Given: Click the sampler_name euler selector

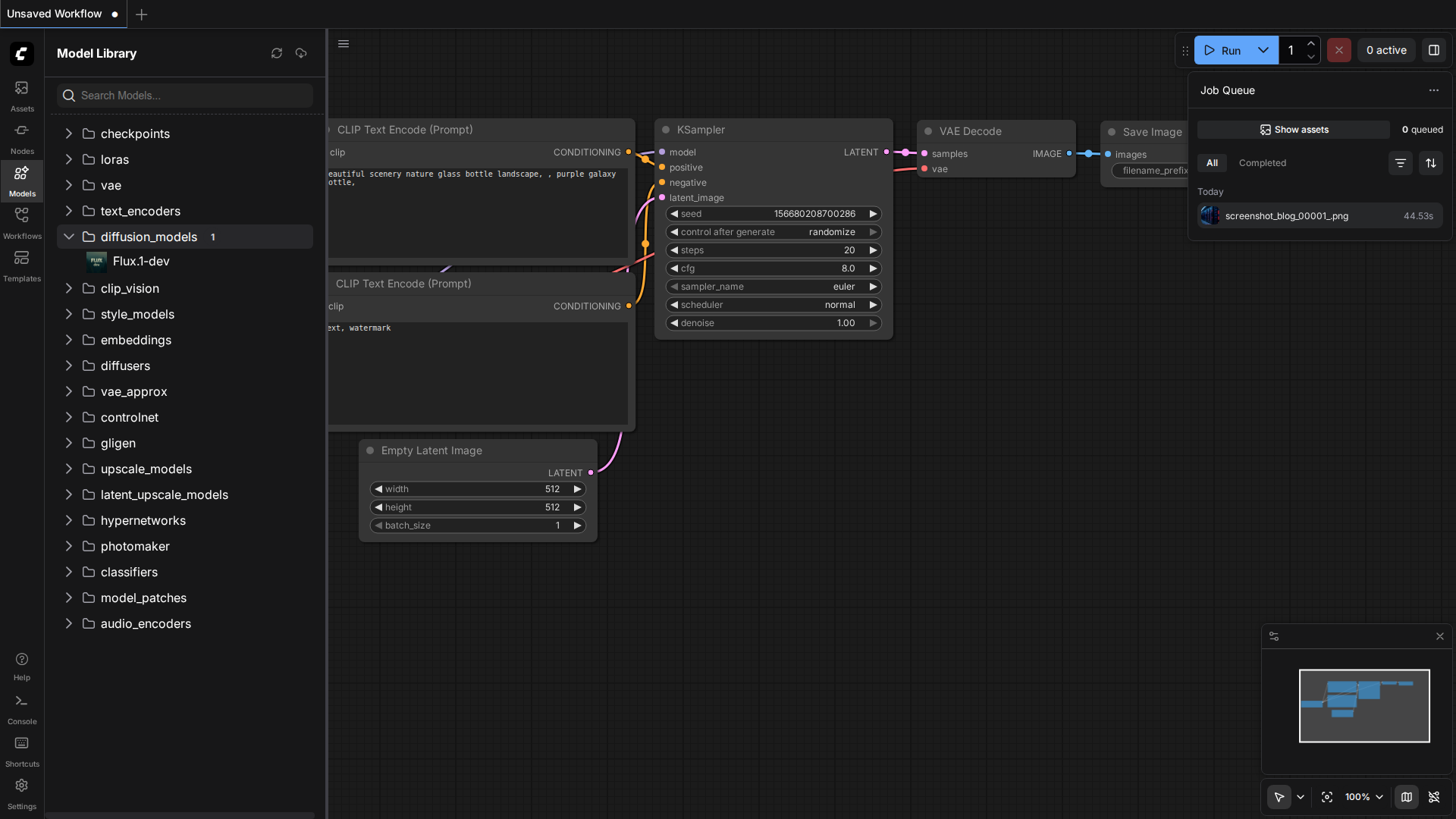Looking at the screenshot, I should click(x=773, y=287).
